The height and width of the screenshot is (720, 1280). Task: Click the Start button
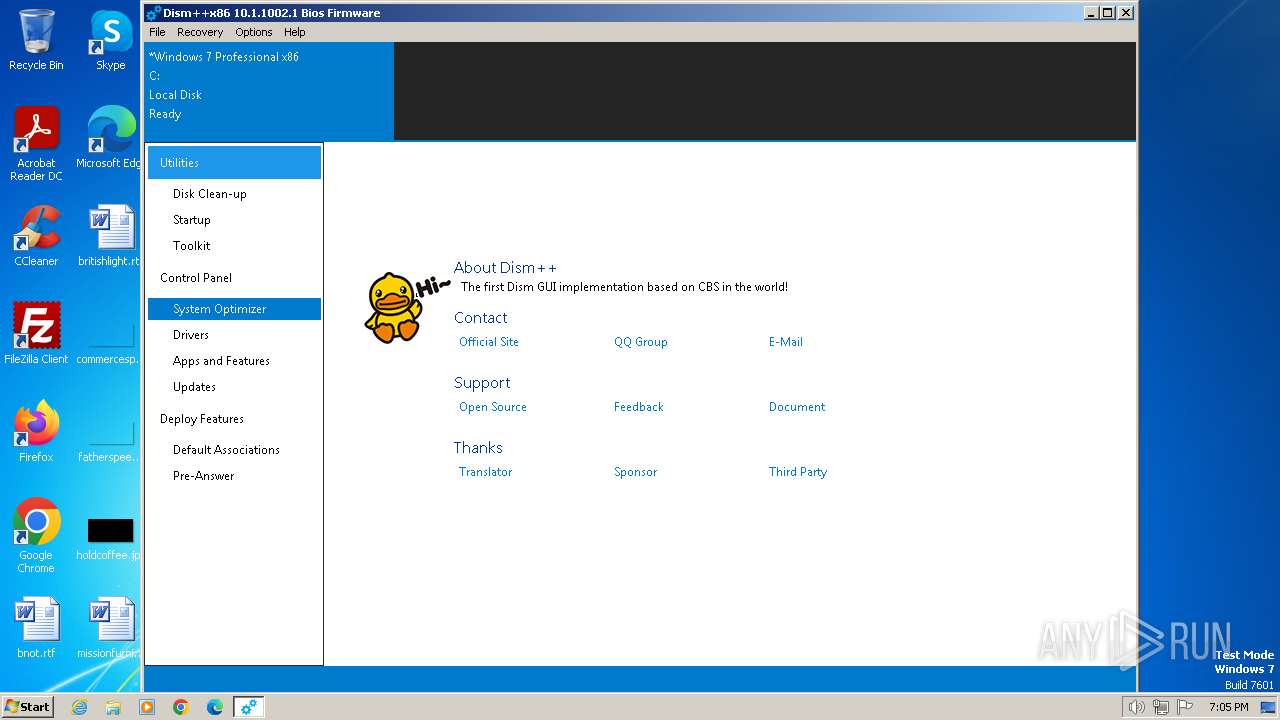point(27,707)
